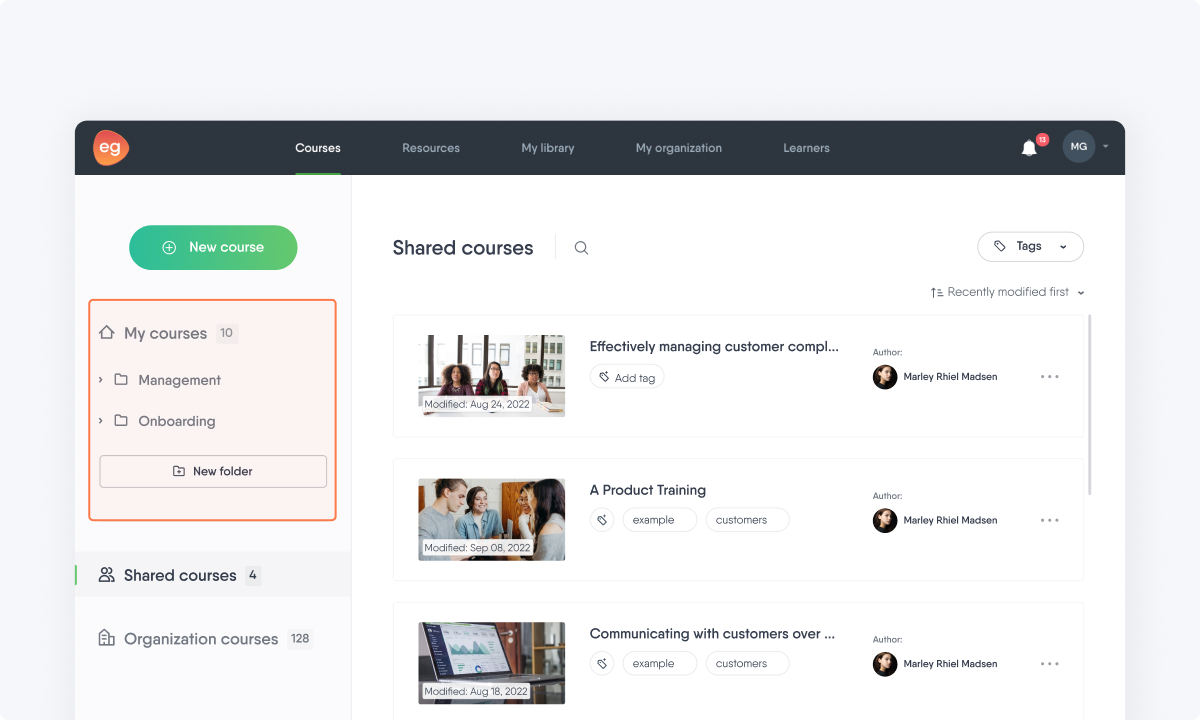
Task: Select the Shared courses sidebar item
Action: [x=180, y=575]
